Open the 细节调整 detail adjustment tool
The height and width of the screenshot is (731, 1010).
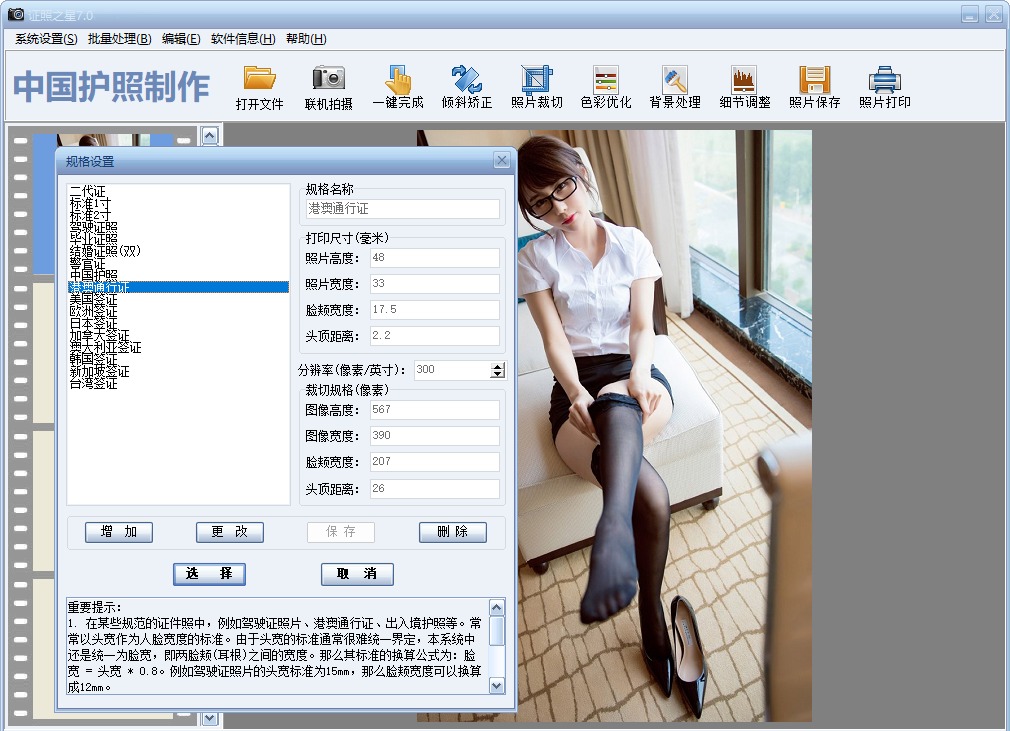point(744,79)
